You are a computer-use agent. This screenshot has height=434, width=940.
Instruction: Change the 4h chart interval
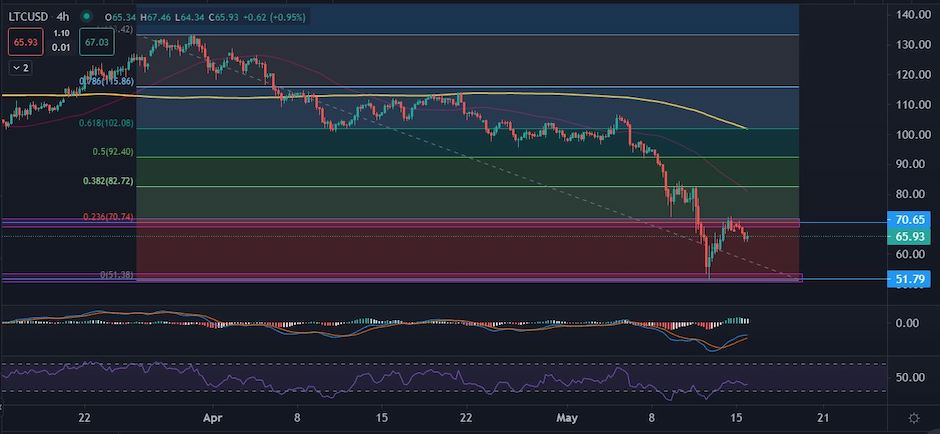click(65, 17)
